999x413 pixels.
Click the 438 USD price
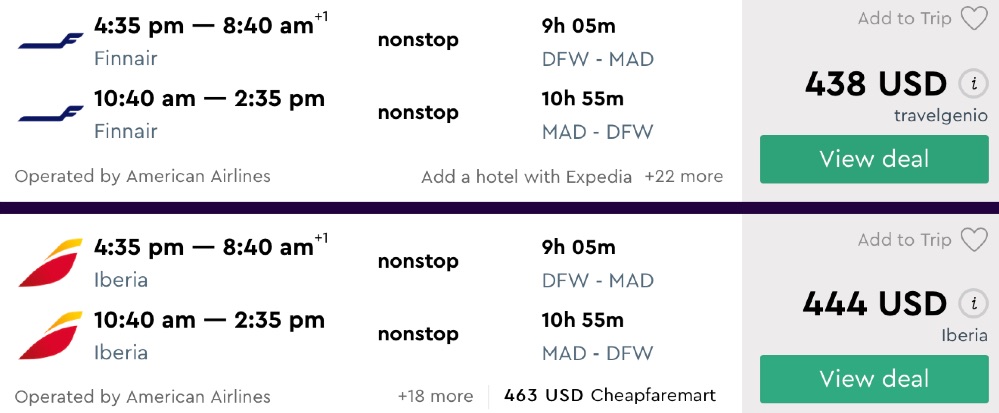pyautogui.click(x=875, y=83)
